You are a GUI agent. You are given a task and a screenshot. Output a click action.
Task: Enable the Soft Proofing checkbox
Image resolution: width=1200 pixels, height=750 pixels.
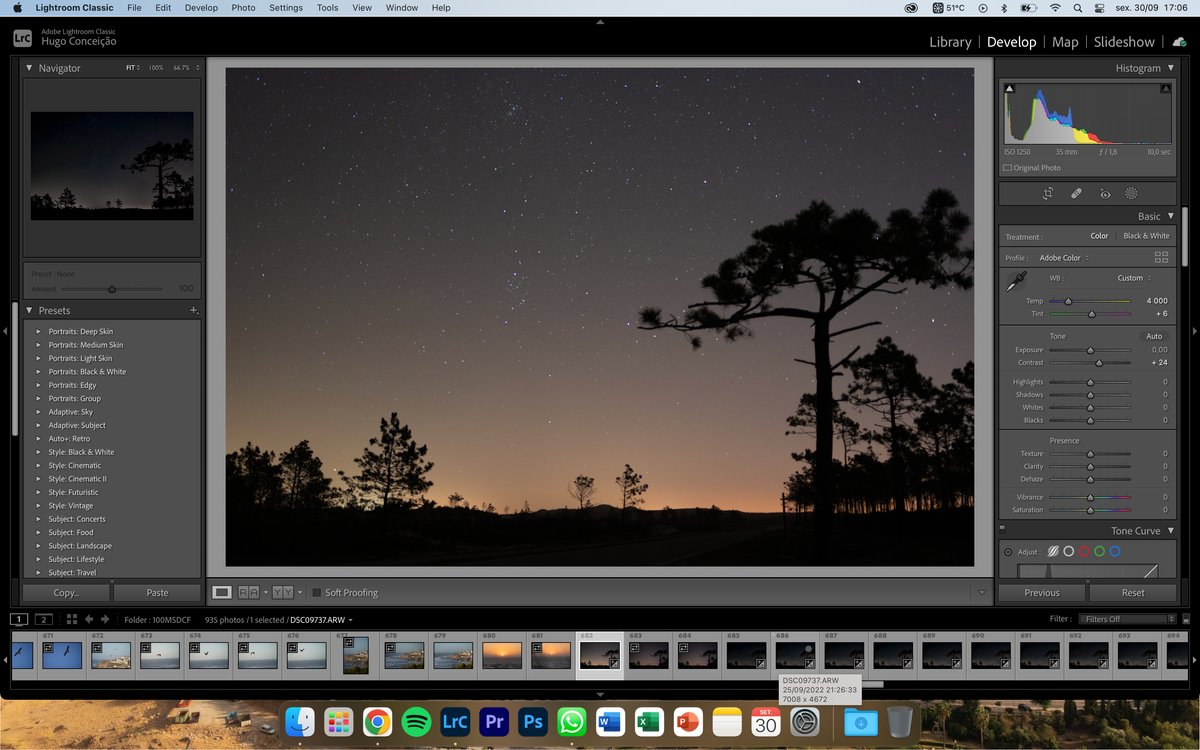pos(317,593)
